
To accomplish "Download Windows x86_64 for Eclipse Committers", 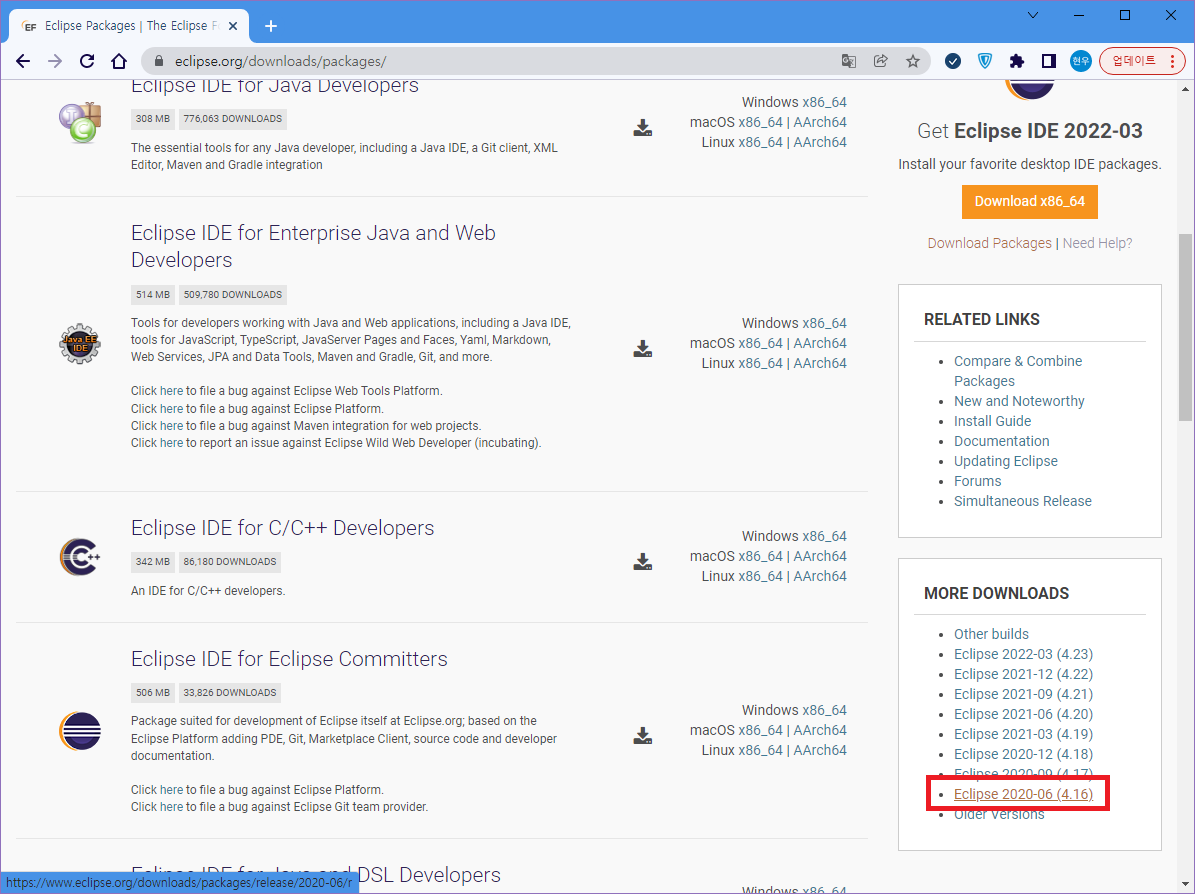I will point(824,710).
